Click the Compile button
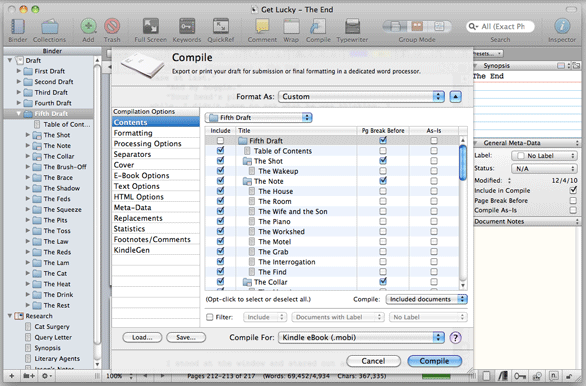The image size is (586, 386). pos(434,361)
